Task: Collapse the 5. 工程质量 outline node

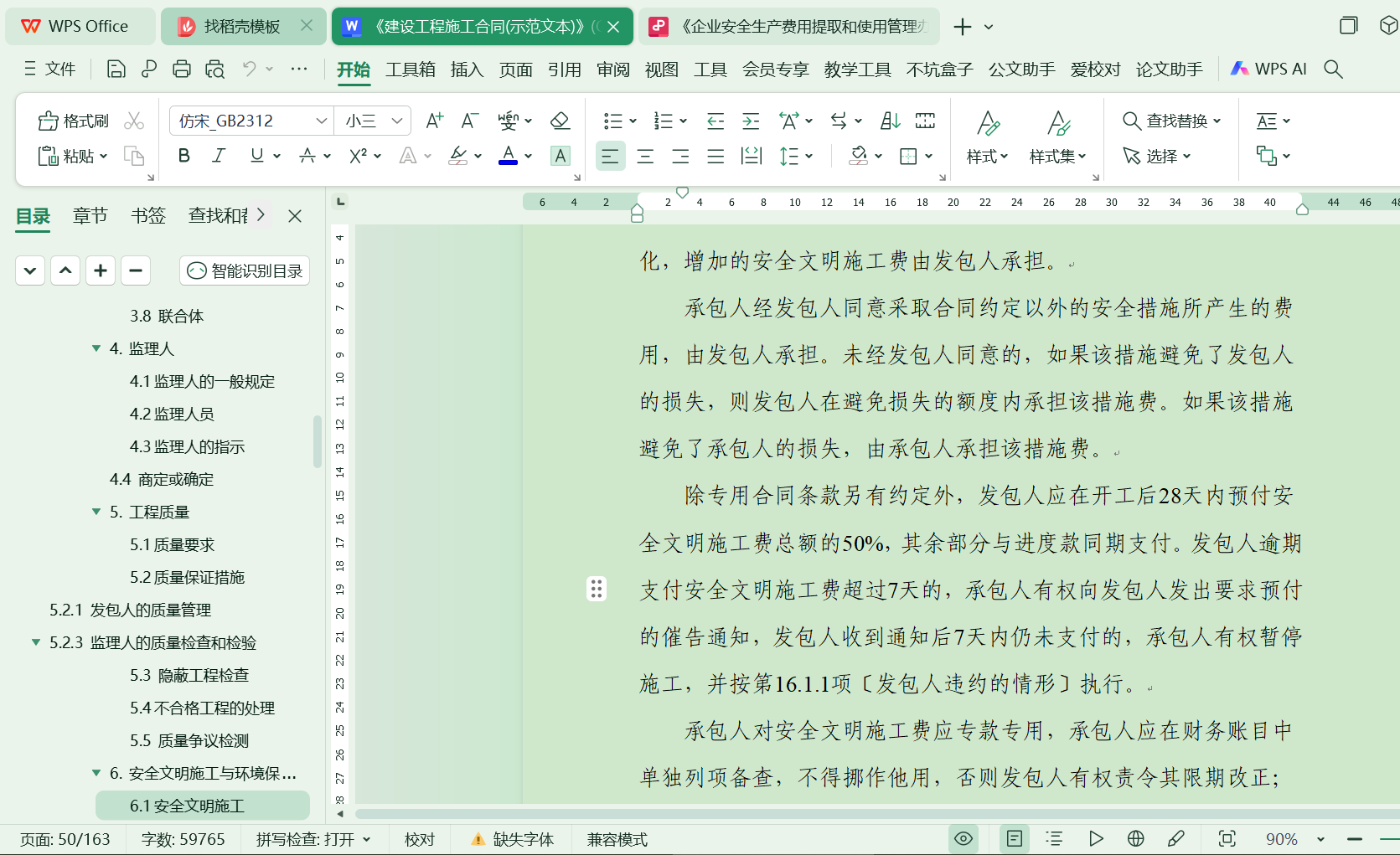Action: pos(96,512)
